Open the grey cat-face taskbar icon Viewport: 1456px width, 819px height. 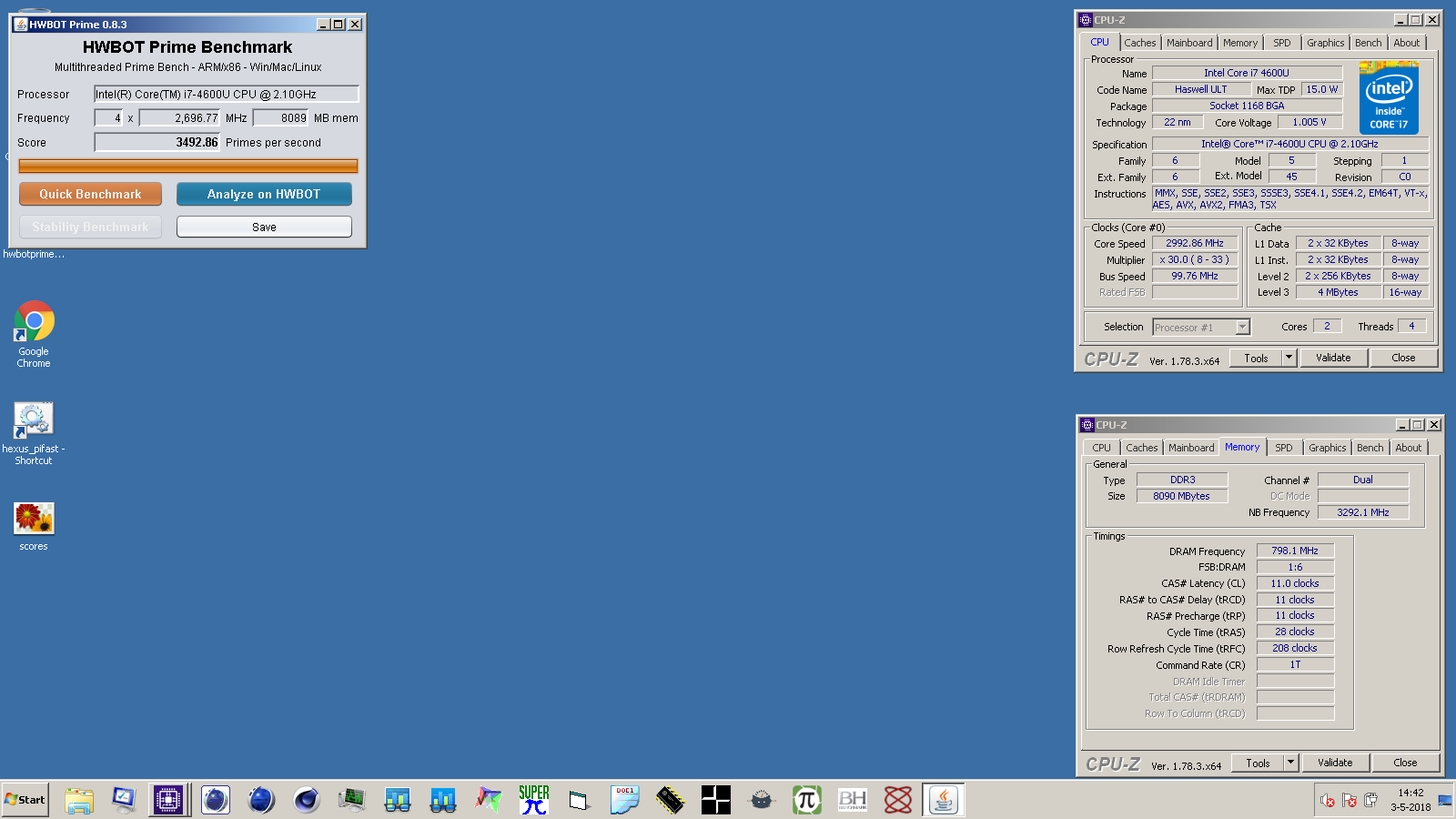coord(762,800)
